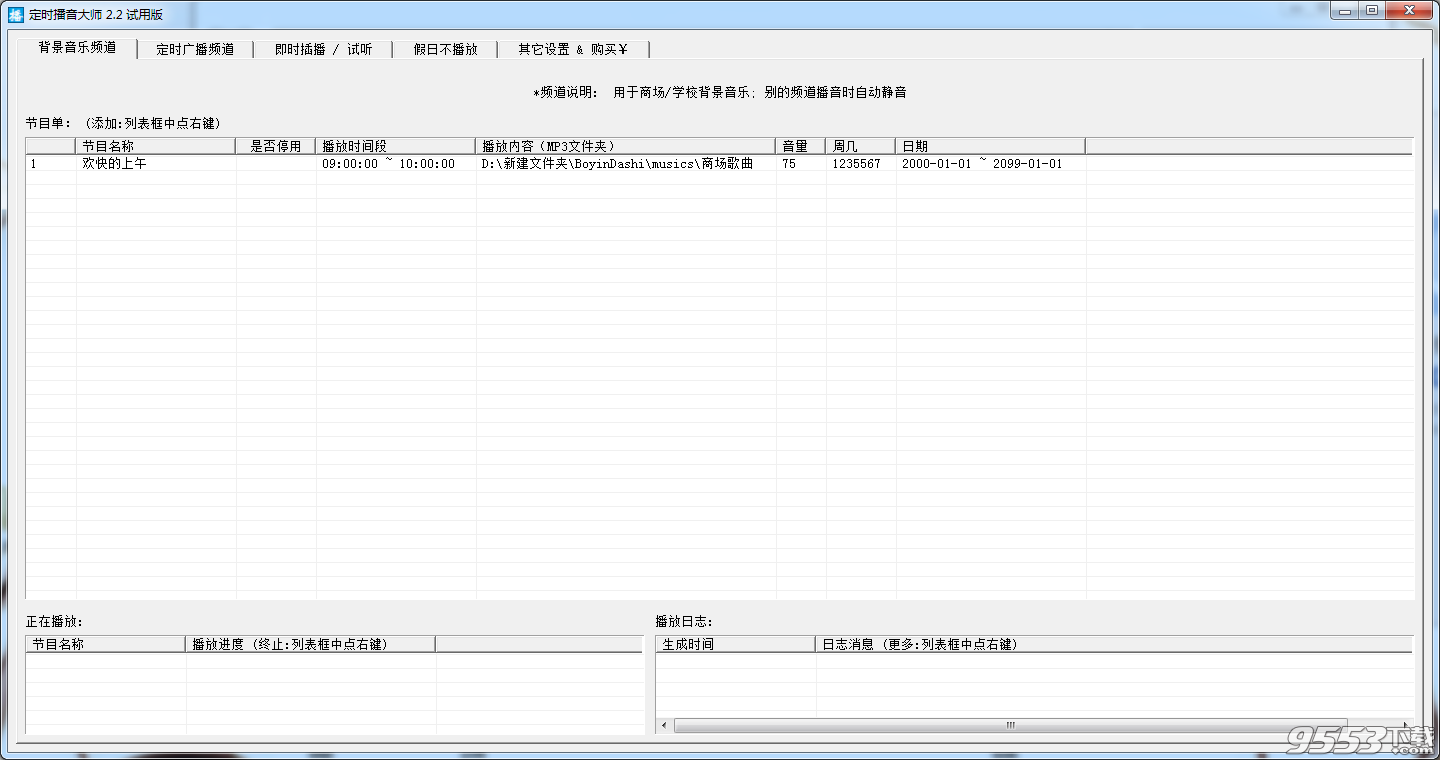Click the time range 09:00:00 ~ 10:00:00
Image resolution: width=1440 pixels, height=760 pixels.
[388, 164]
